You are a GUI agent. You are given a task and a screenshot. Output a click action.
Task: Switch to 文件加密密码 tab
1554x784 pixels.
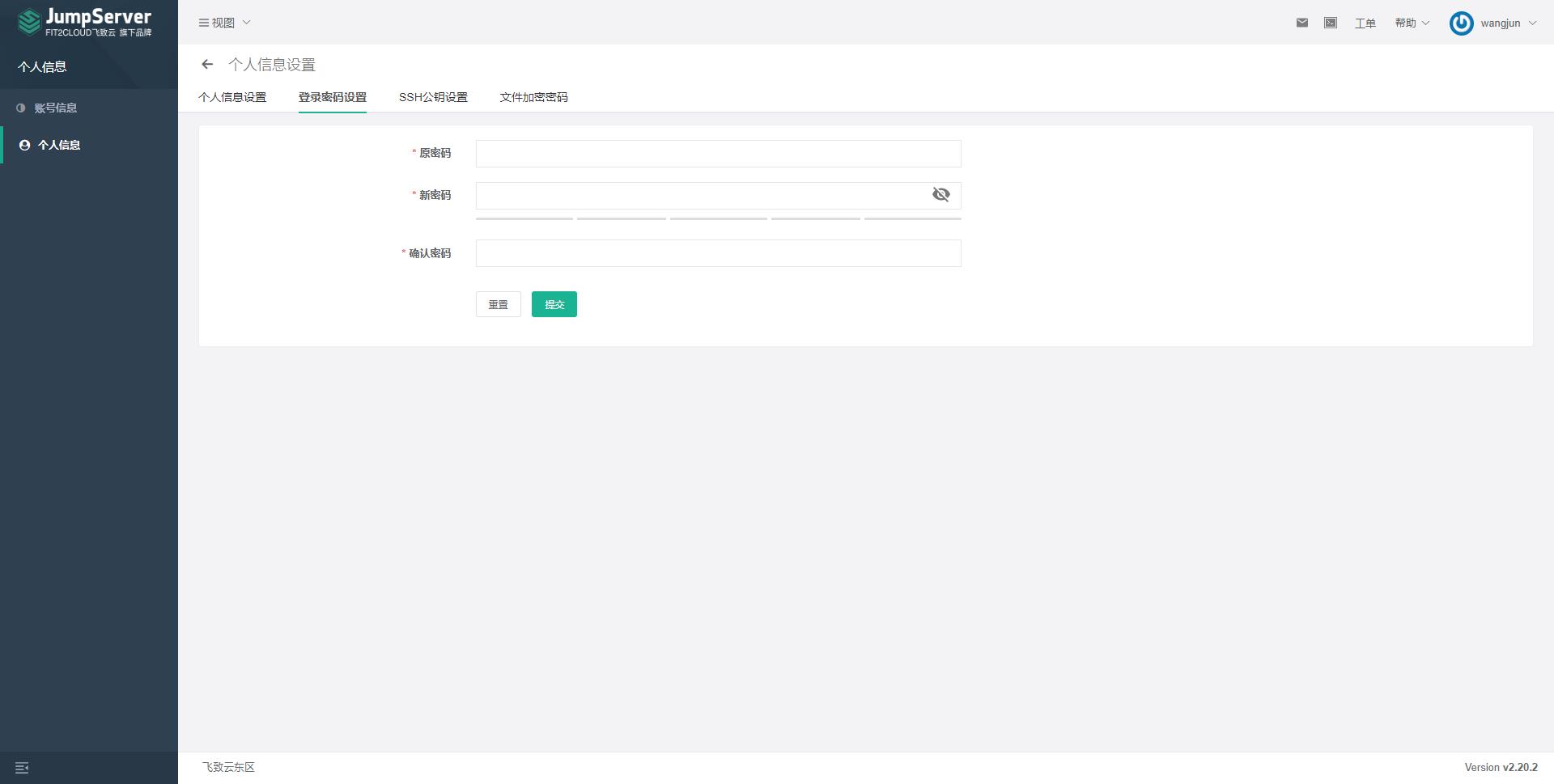click(533, 97)
